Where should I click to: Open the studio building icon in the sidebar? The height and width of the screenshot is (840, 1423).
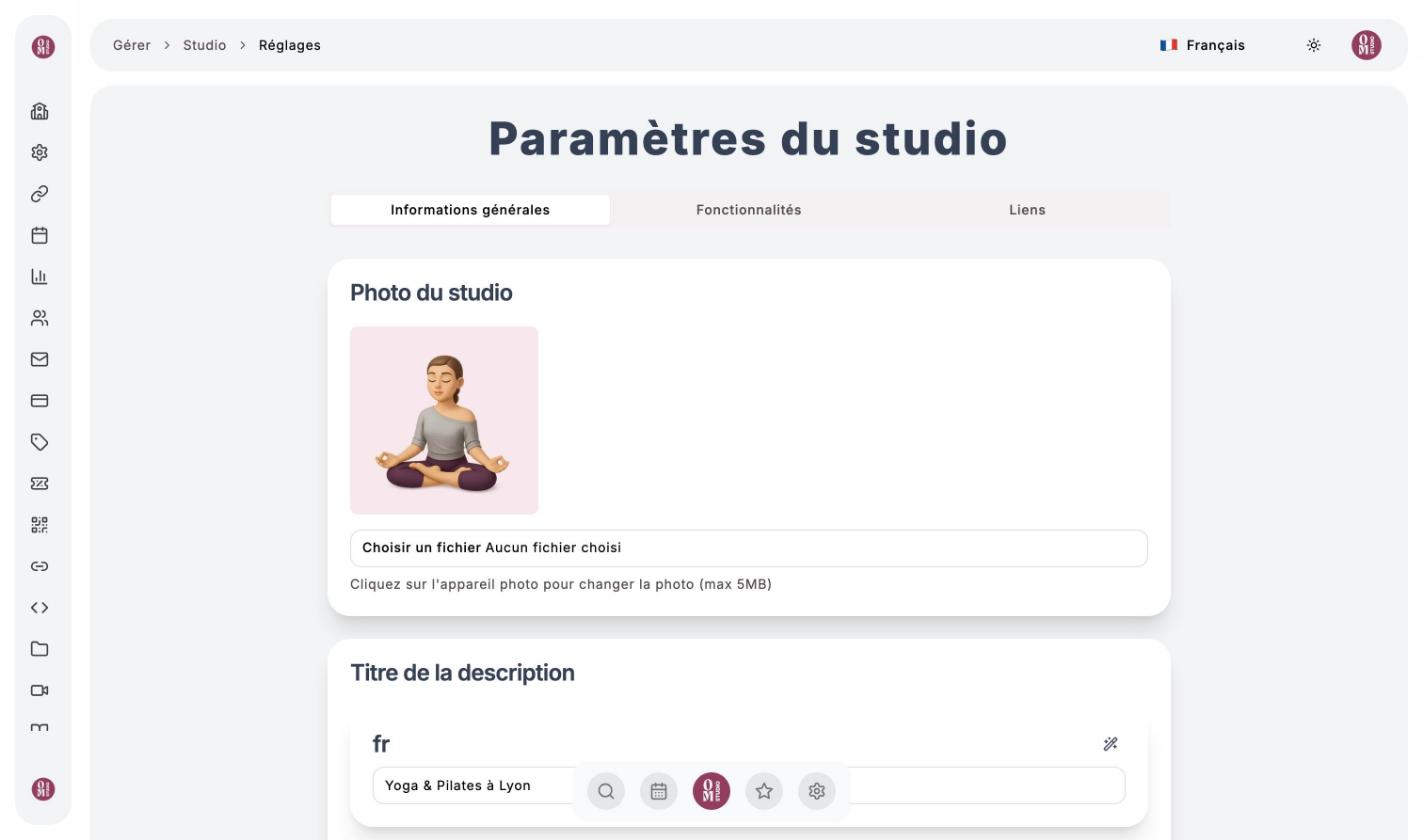click(x=40, y=111)
